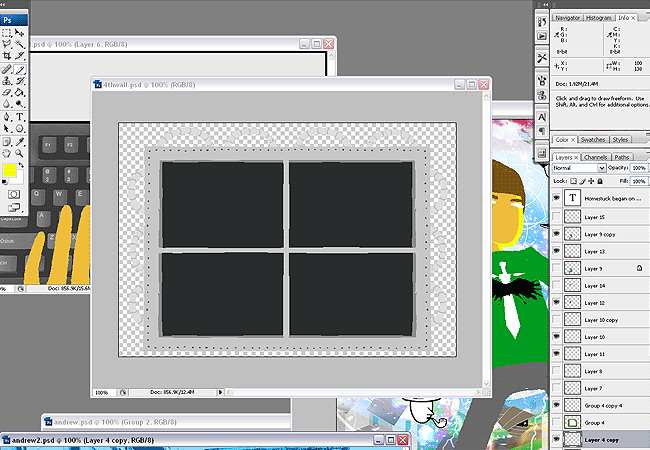Select the Layer 4 copy layer
This screenshot has width=650, height=450.
[x=601, y=439]
